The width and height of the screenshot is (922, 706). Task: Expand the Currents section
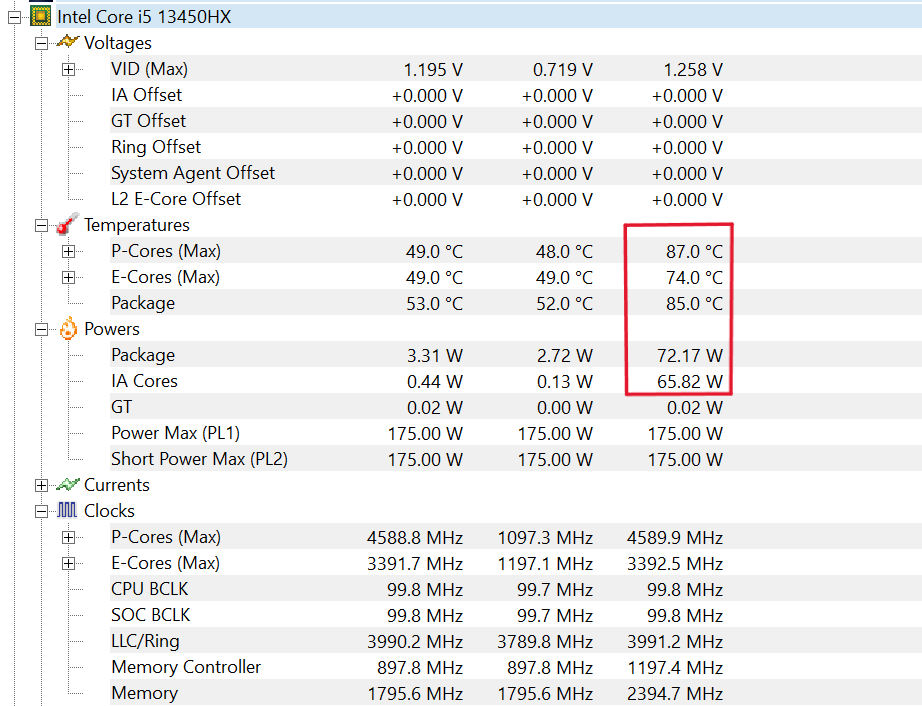(41, 486)
